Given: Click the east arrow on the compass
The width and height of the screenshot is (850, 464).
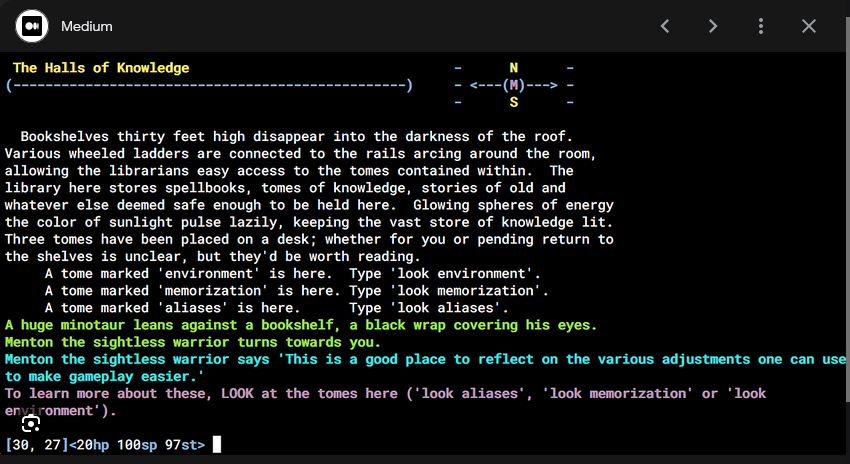Looking at the screenshot, I should pos(542,85).
